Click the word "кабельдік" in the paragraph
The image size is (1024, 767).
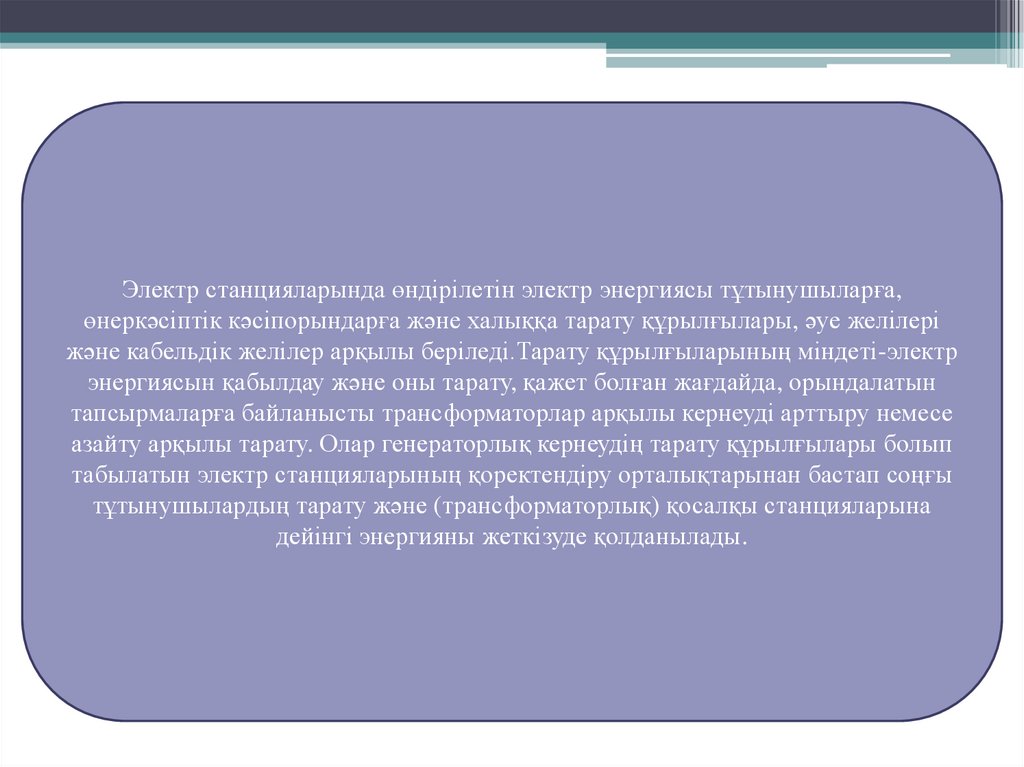click(178, 351)
